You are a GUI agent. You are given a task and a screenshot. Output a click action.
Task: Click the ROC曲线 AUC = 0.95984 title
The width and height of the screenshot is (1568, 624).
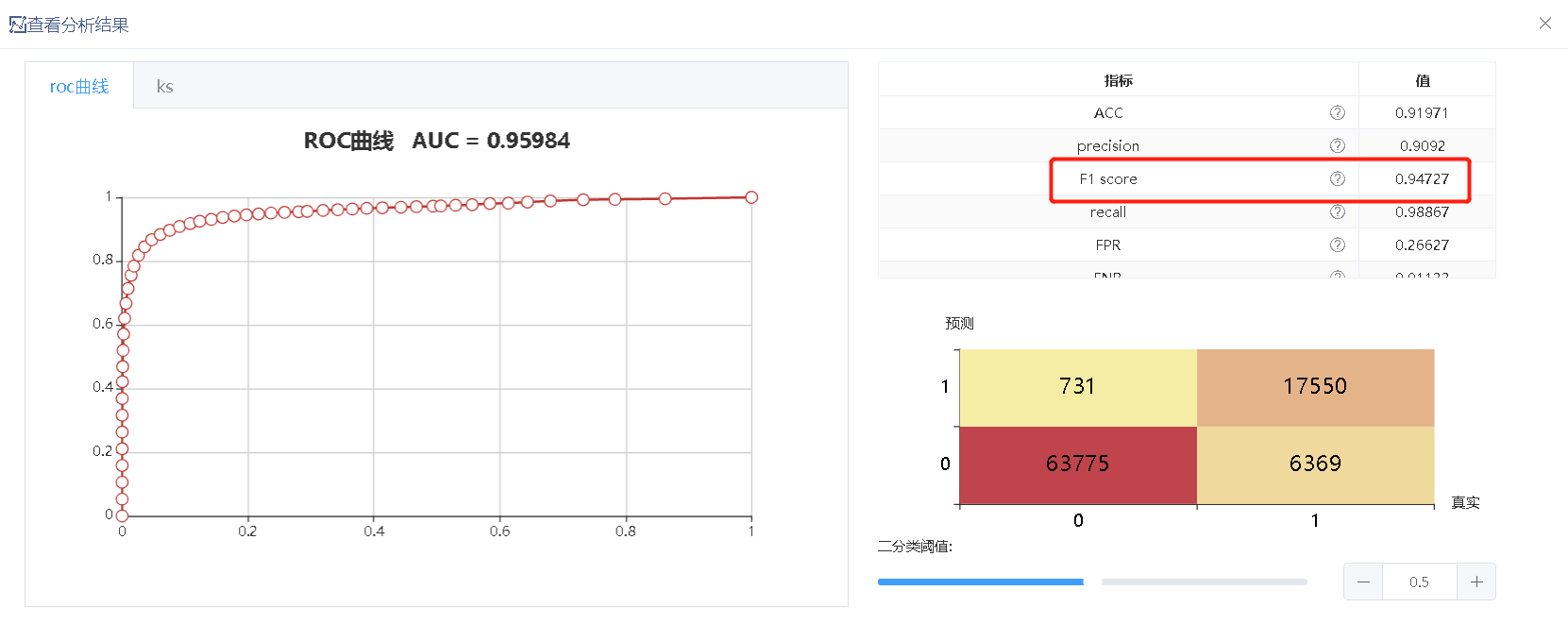pyautogui.click(x=436, y=141)
